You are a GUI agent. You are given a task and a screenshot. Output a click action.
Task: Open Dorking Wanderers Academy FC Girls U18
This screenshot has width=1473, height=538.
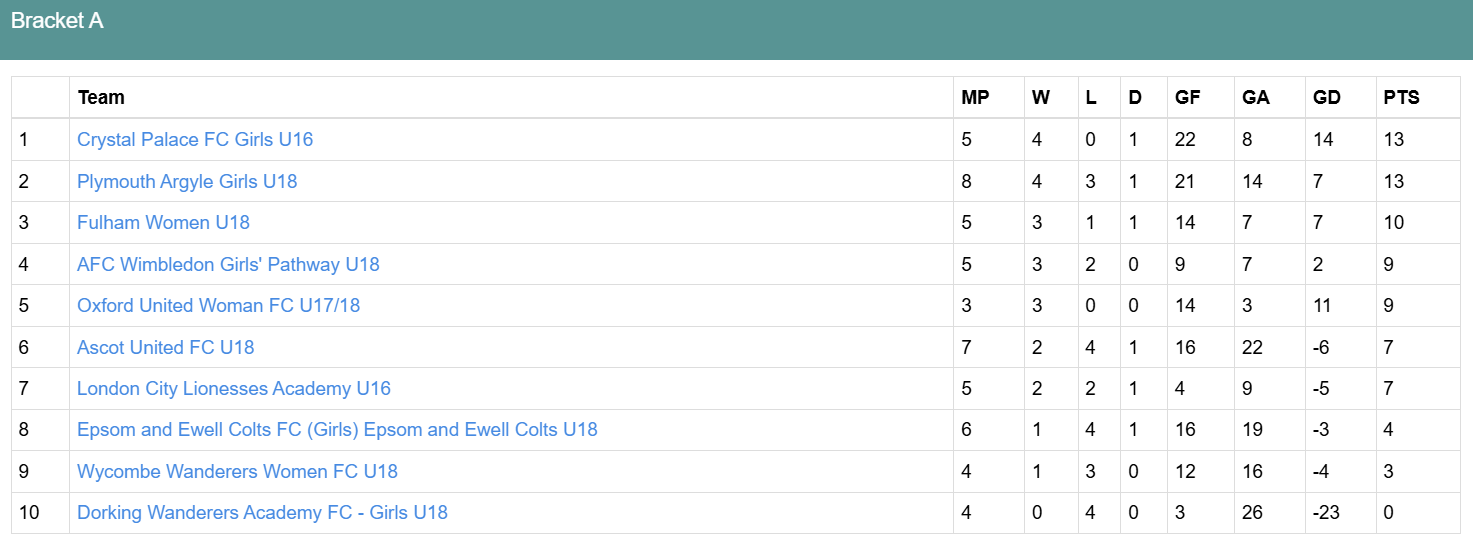[262, 512]
